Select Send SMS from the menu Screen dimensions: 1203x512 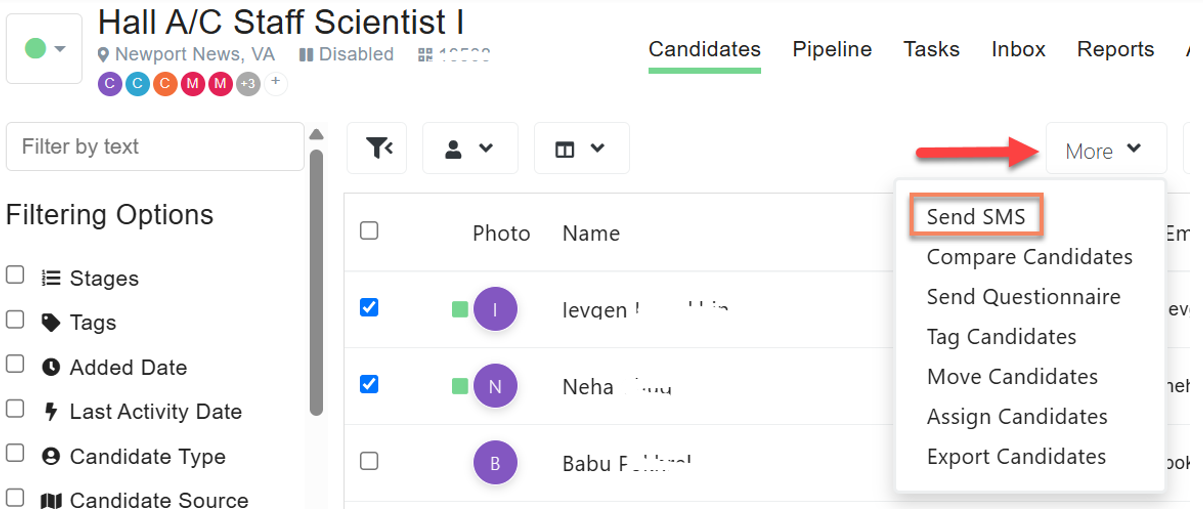click(976, 216)
